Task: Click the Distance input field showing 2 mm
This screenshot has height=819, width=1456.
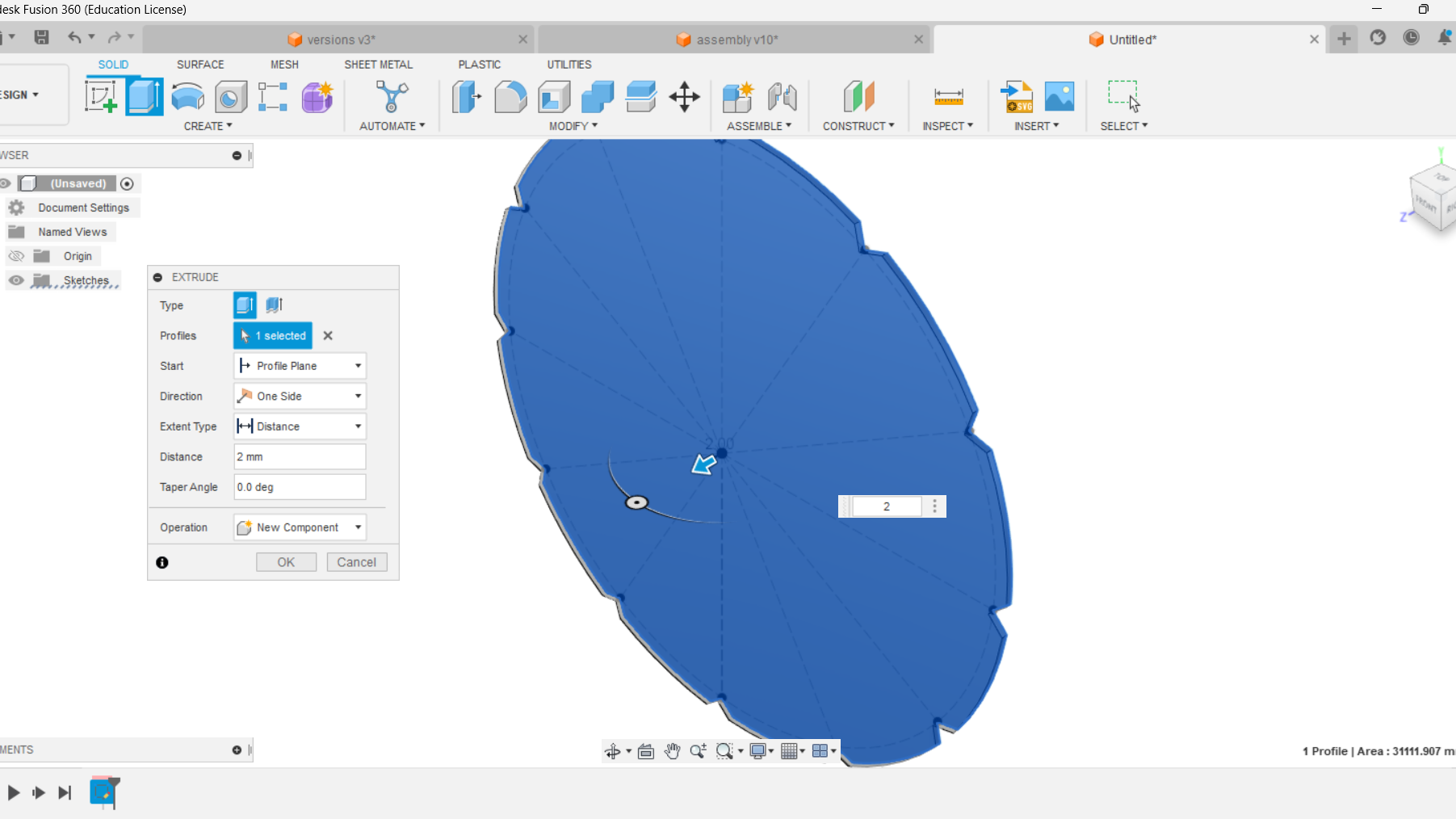Action: [299, 456]
